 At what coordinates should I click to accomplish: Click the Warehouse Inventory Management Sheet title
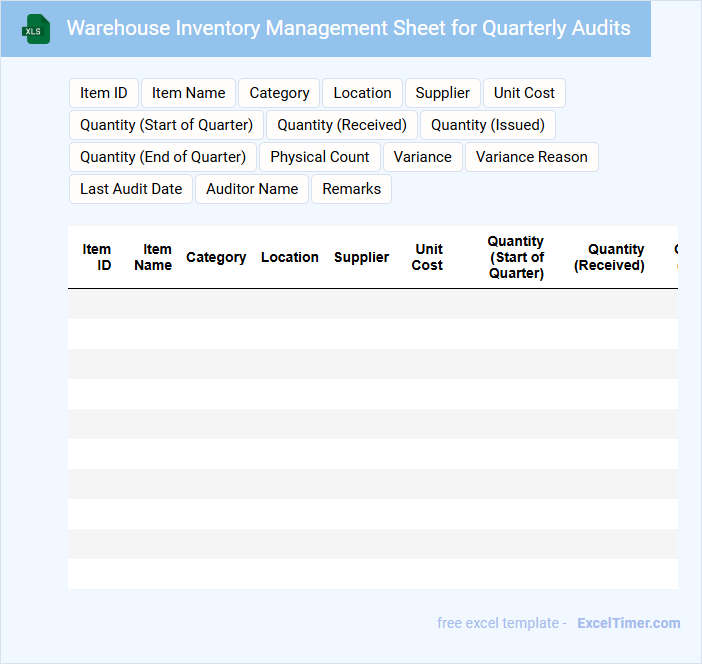point(348,28)
